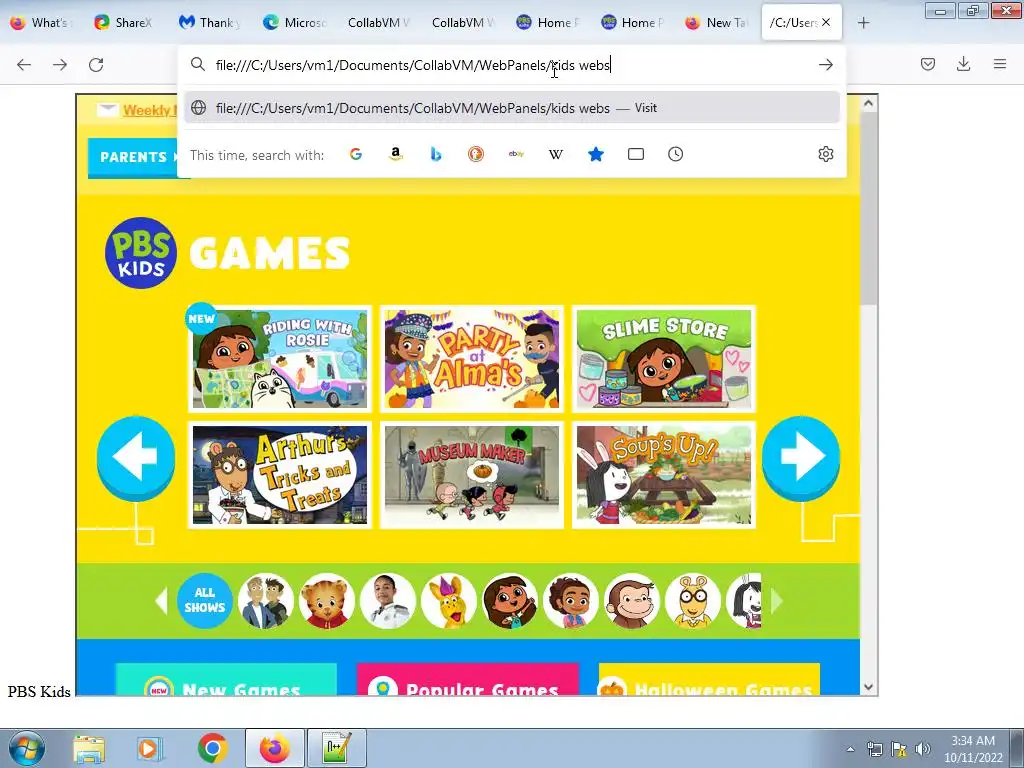The width and height of the screenshot is (1024, 768).
Task: Search this time with eBay icon
Action: pos(516,154)
